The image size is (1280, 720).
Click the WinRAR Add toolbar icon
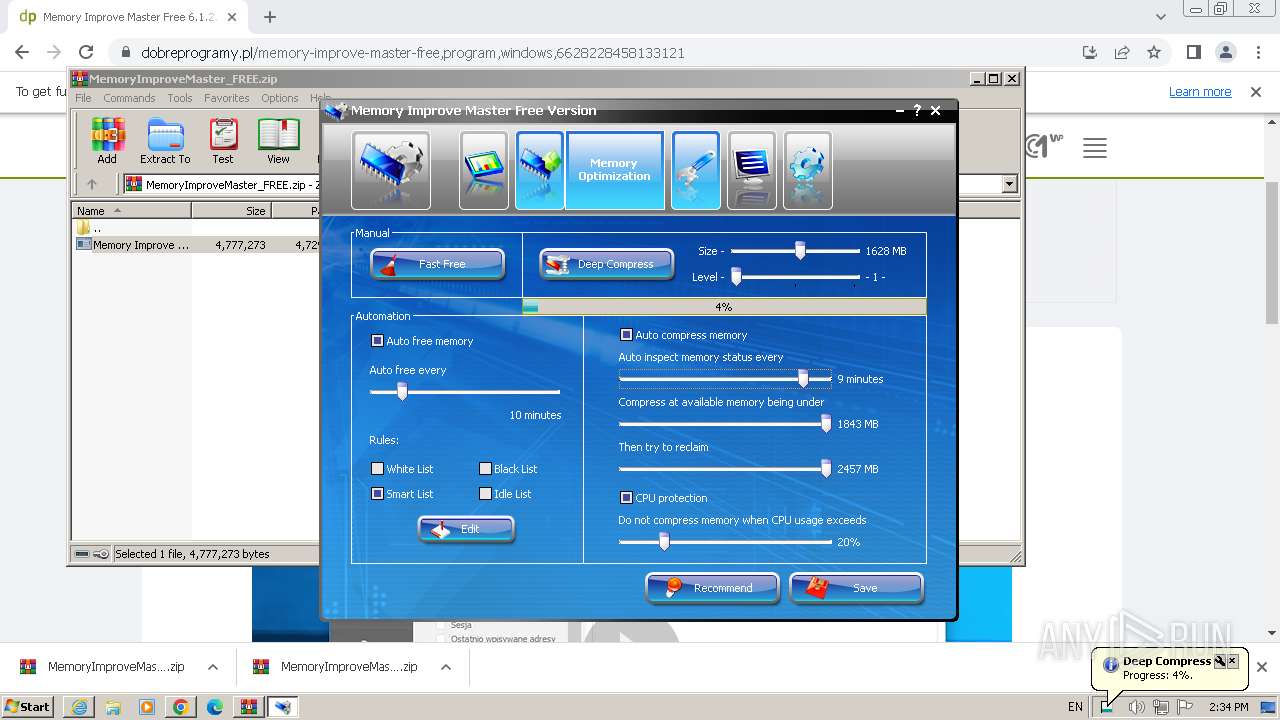point(107,141)
